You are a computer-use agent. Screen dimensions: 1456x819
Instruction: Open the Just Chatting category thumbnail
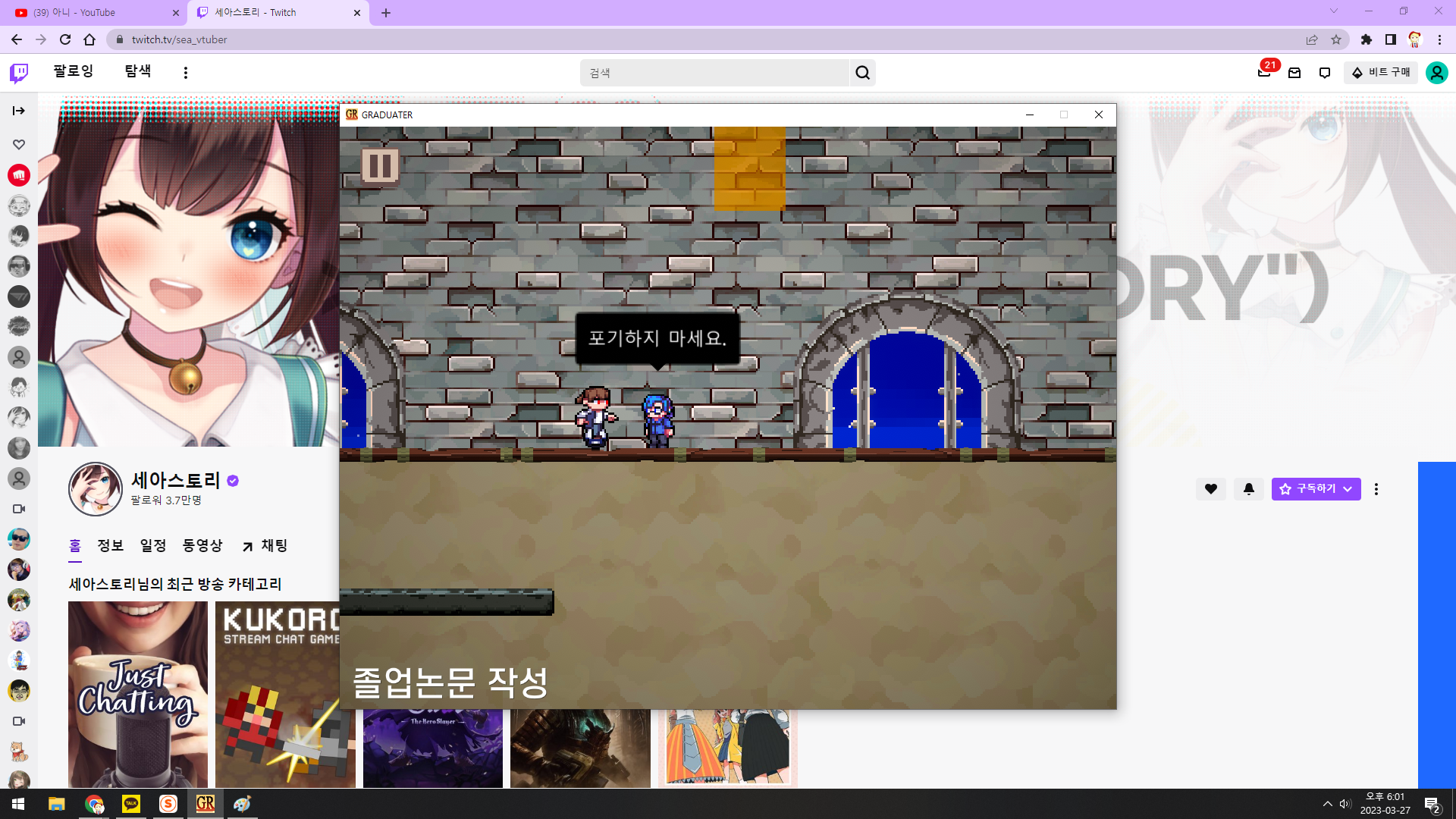[x=138, y=694]
